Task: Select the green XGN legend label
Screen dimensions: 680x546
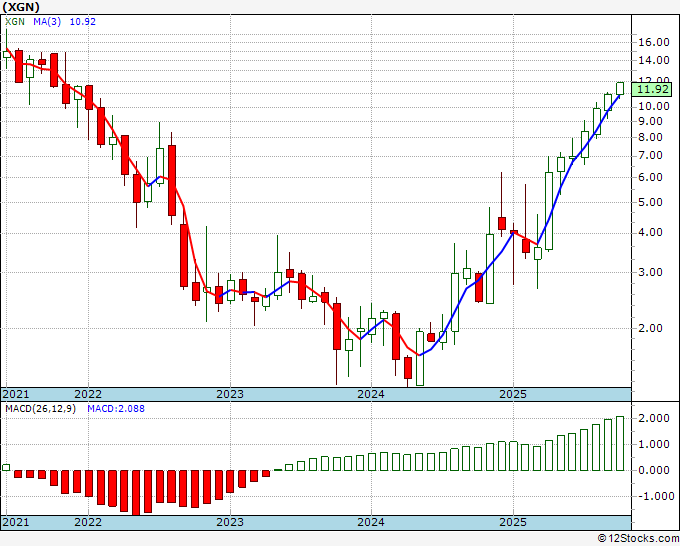Action: (15, 22)
